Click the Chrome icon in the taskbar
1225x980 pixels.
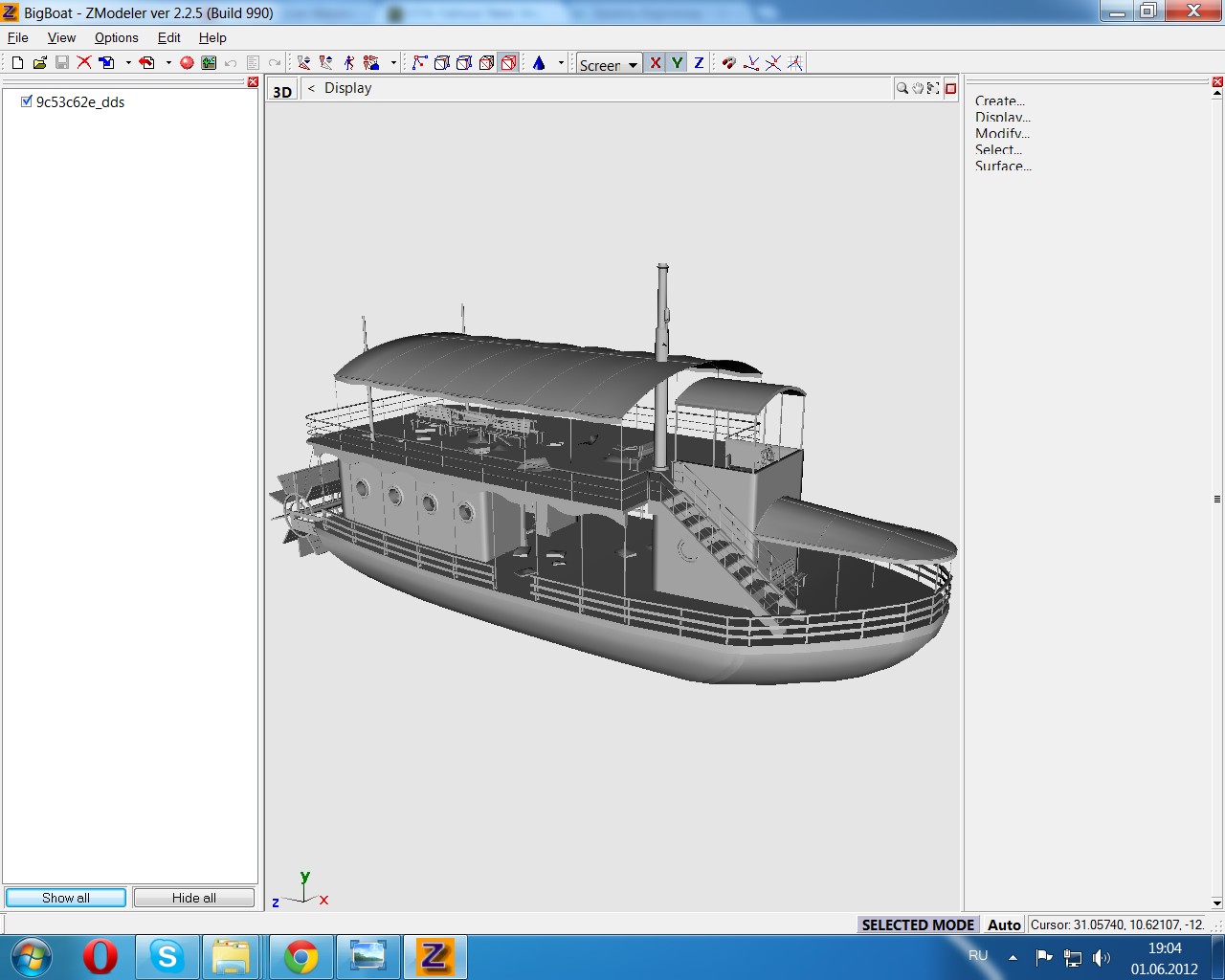click(x=301, y=956)
